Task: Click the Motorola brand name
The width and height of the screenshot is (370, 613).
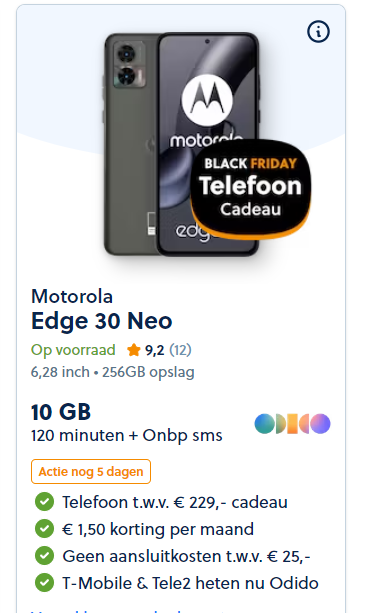Action: (x=72, y=296)
